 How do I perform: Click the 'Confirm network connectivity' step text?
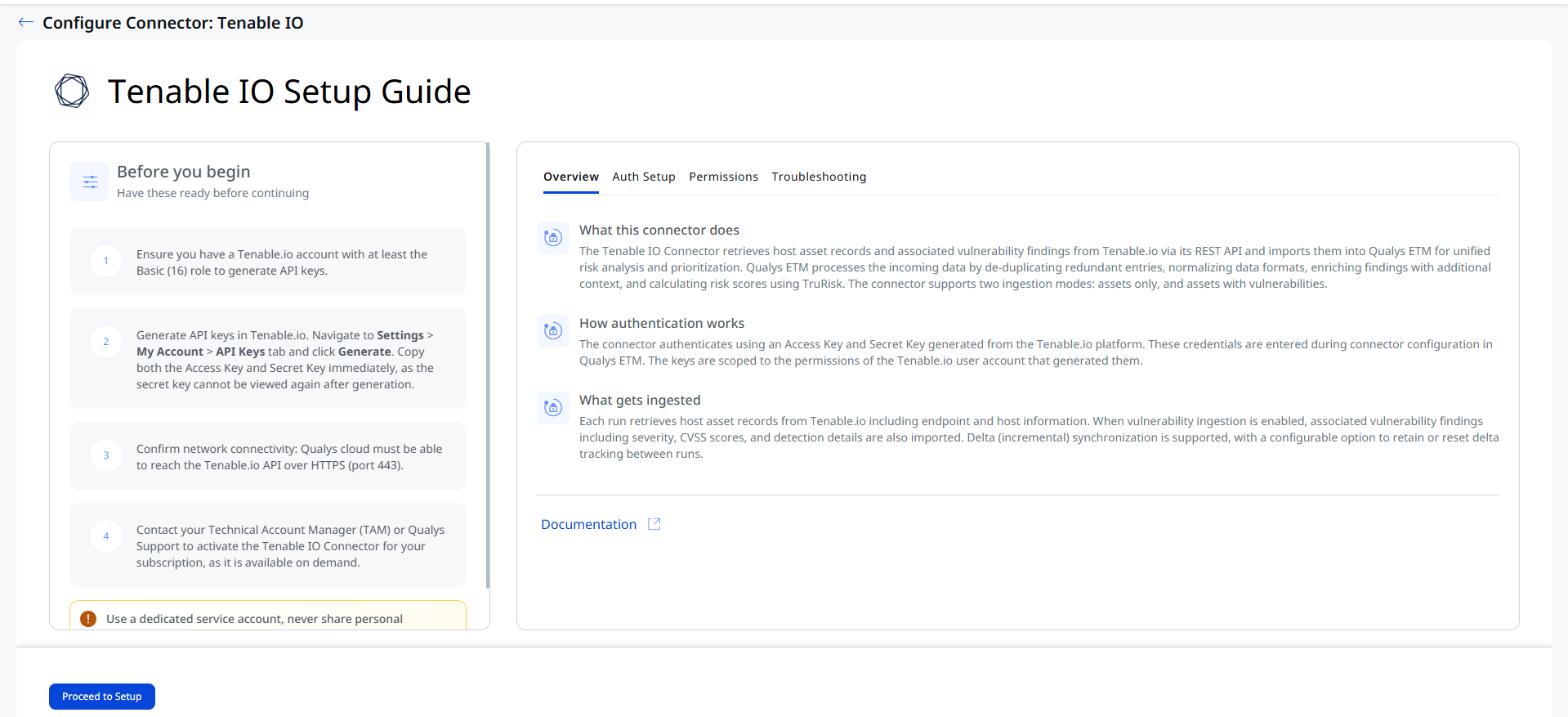point(289,457)
